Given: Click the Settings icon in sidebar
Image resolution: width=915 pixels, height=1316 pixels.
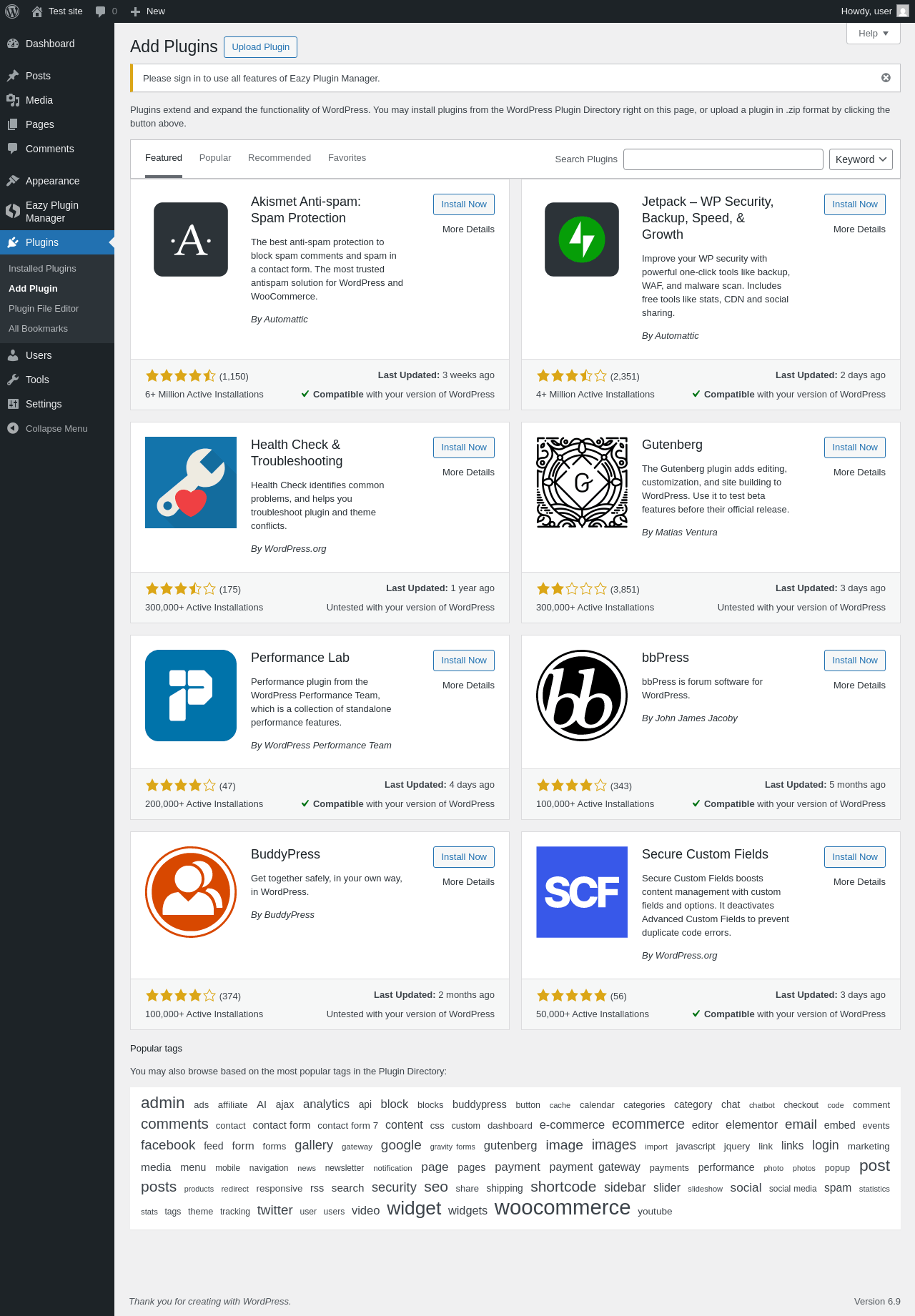Looking at the screenshot, I should [13, 404].
